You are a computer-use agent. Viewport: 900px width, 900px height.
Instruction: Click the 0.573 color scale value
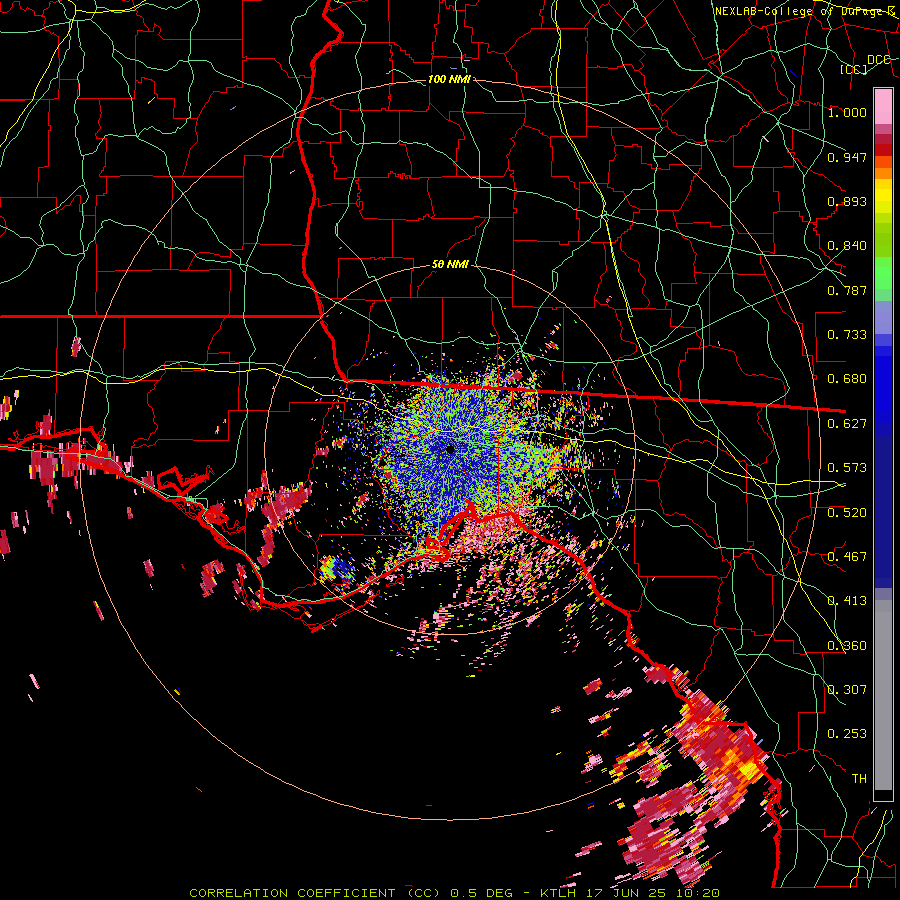[847, 468]
